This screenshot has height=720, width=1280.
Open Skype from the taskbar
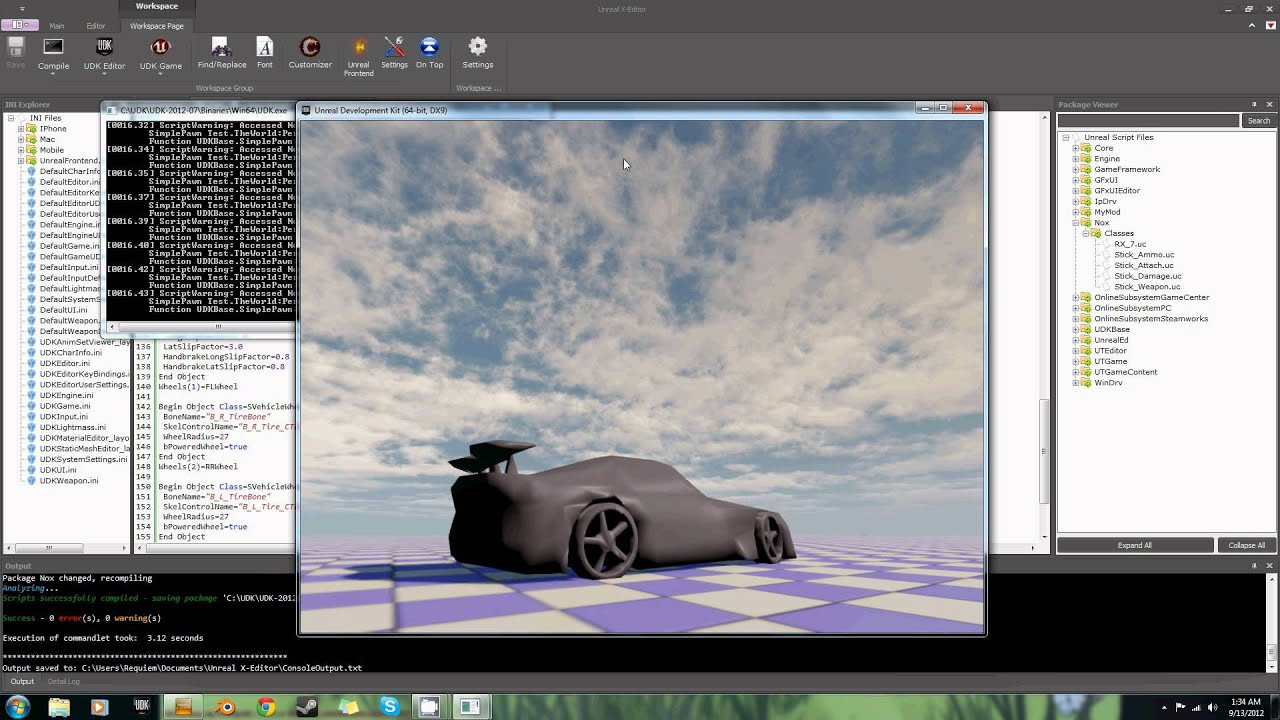[389, 707]
